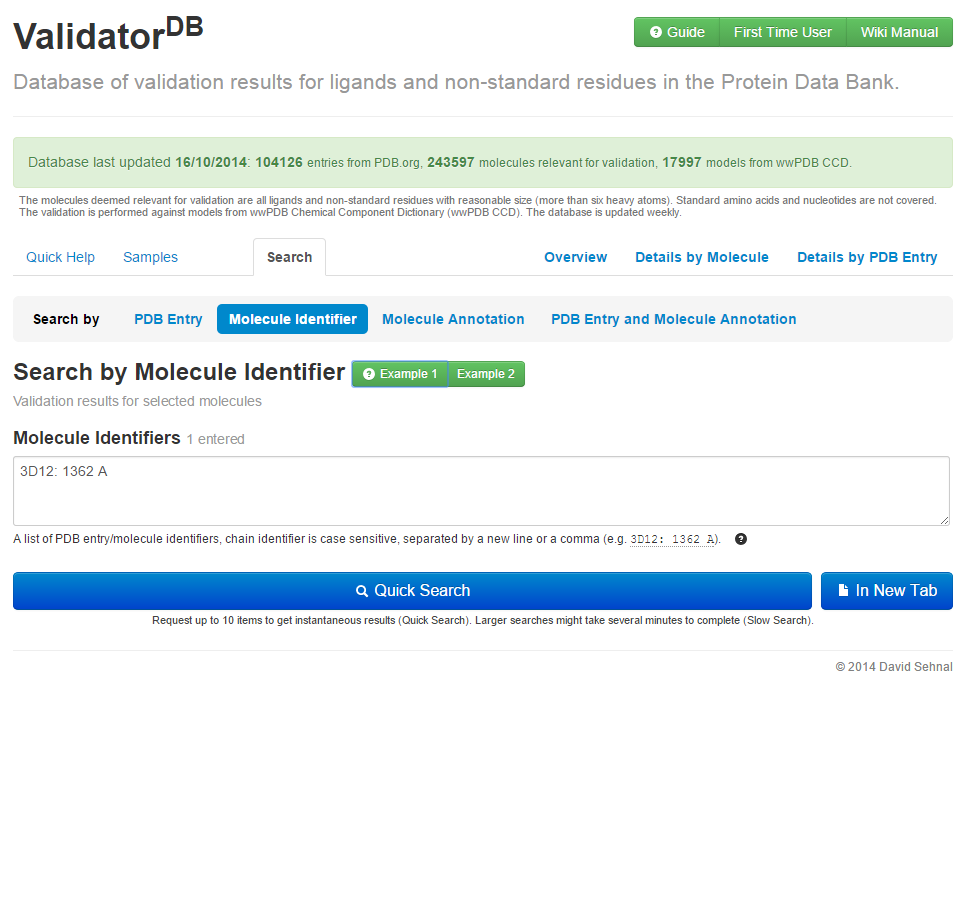Go to the Overview tab
This screenshot has width=959, height=900.
pyautogui.click(x=576, y=257)
